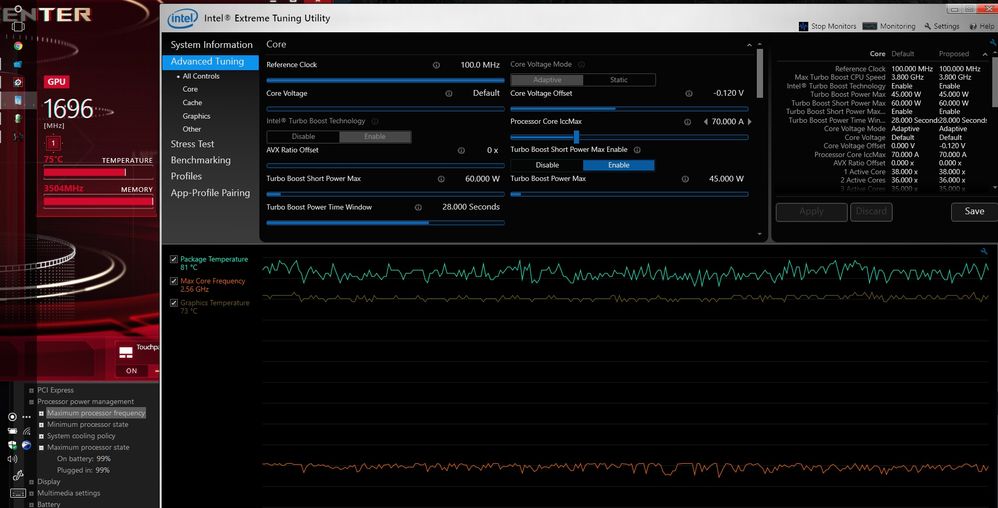Disable Turbo Boost Short Power Max
998x508 pixels.
(x=547, y=165)
